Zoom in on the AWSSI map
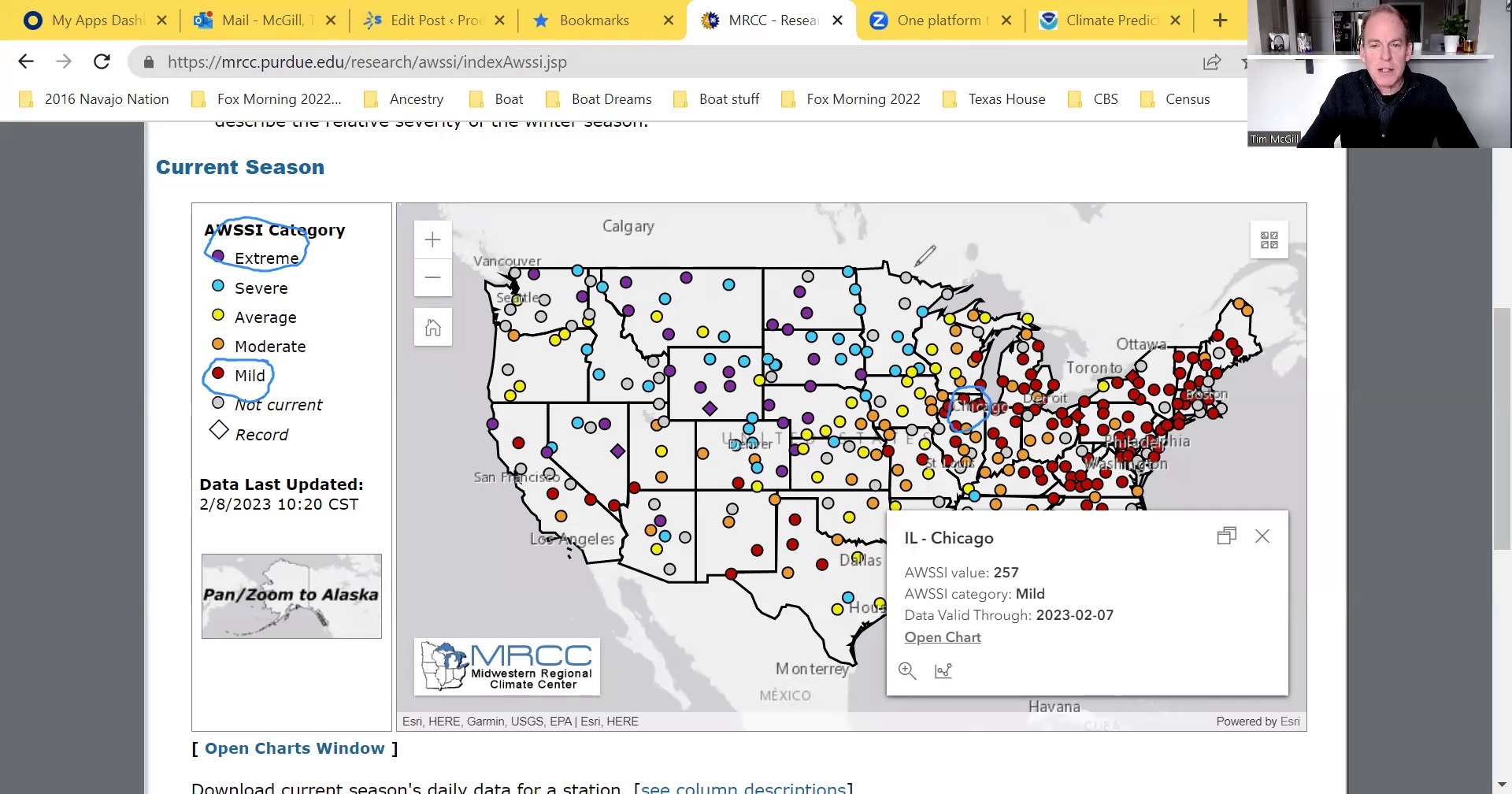 (432, 239)
